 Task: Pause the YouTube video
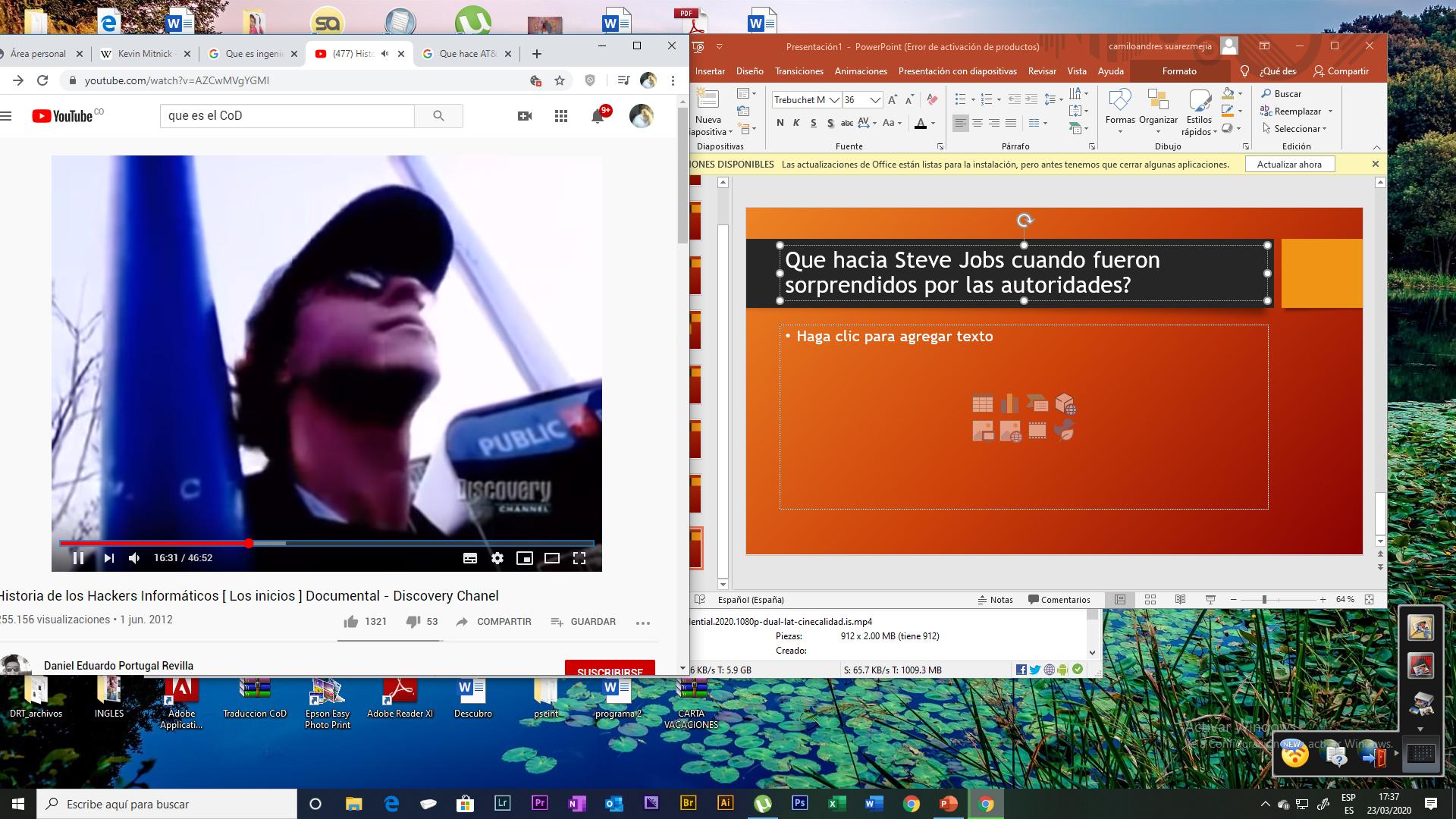point(78,558)
